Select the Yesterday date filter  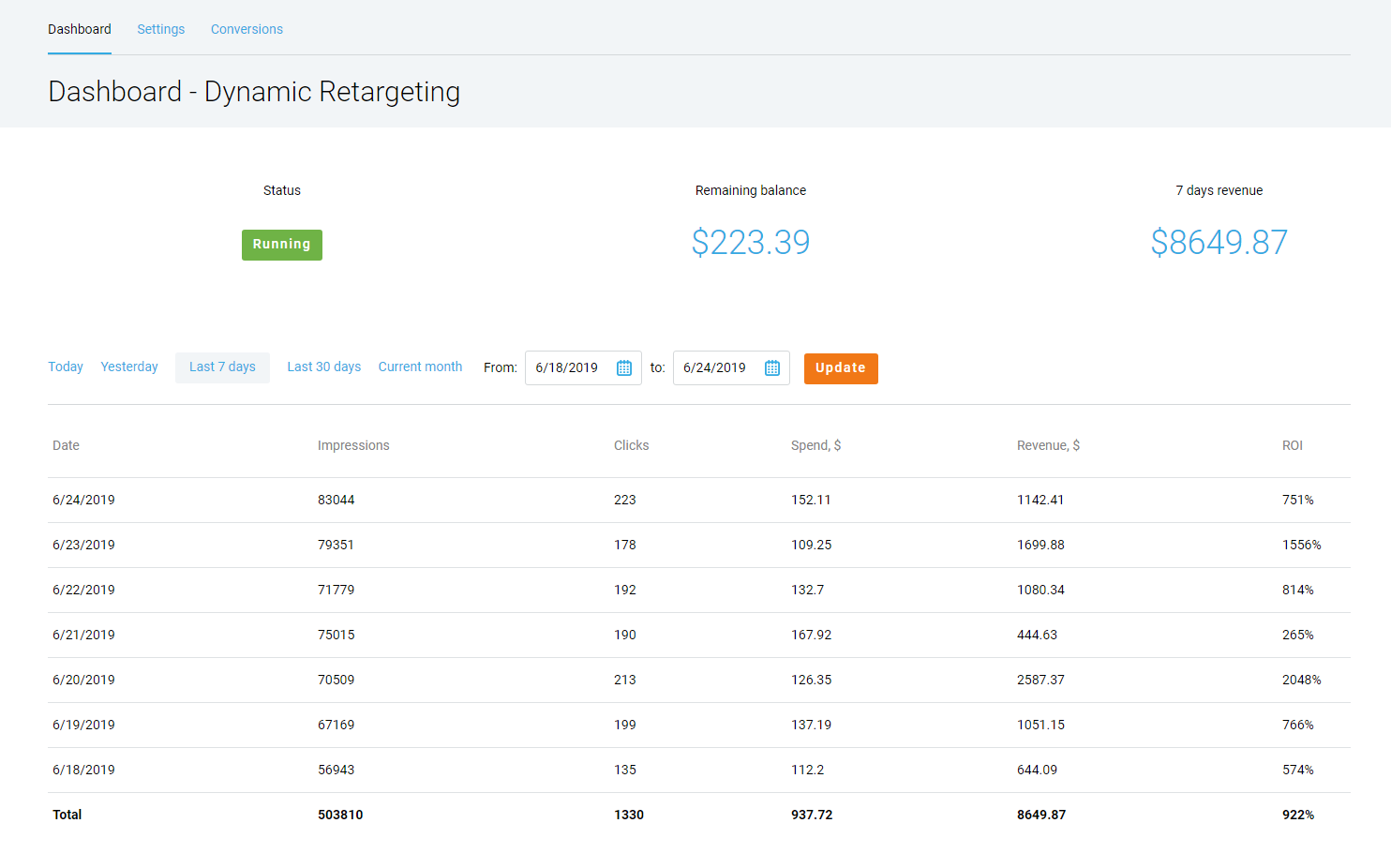(128, 367)
